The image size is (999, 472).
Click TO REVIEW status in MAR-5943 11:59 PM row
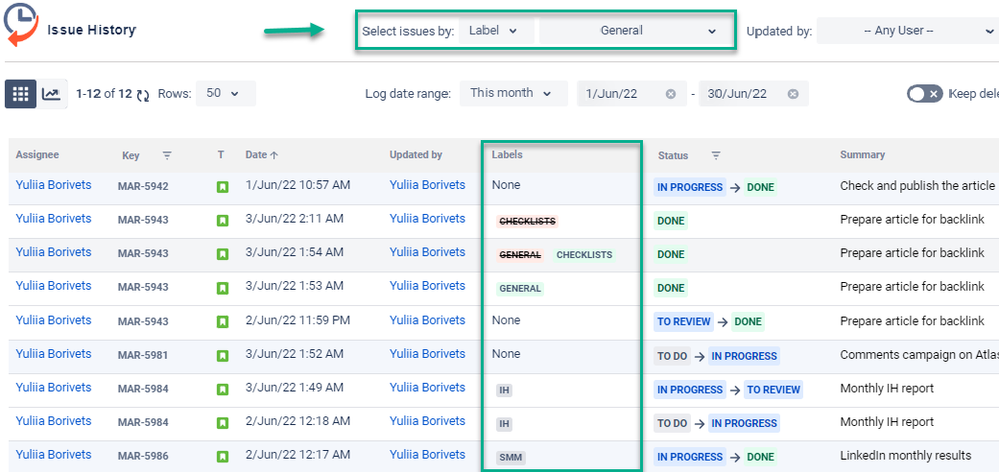tap(684, 322)
